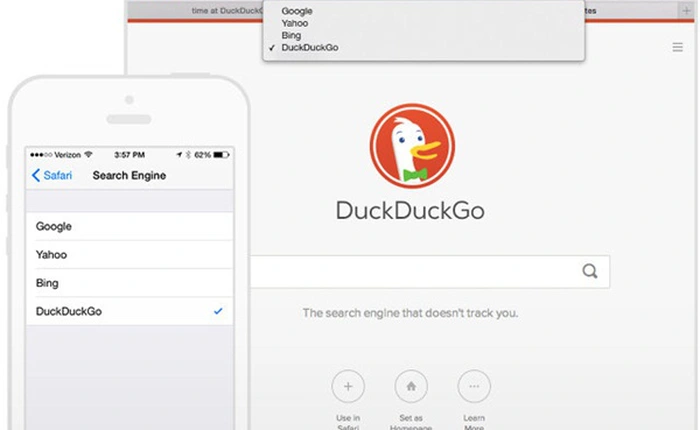
Task: Click the 'Use in Safari' label text
Action: click(348, 422)
